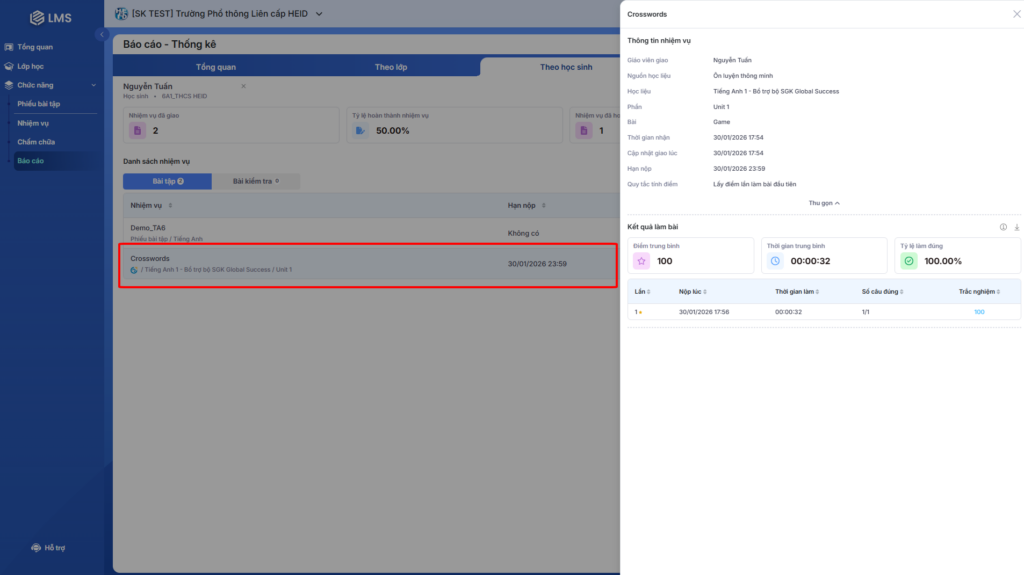Click the download icon in Kết quả làm bài

[x=1017, y=227]
